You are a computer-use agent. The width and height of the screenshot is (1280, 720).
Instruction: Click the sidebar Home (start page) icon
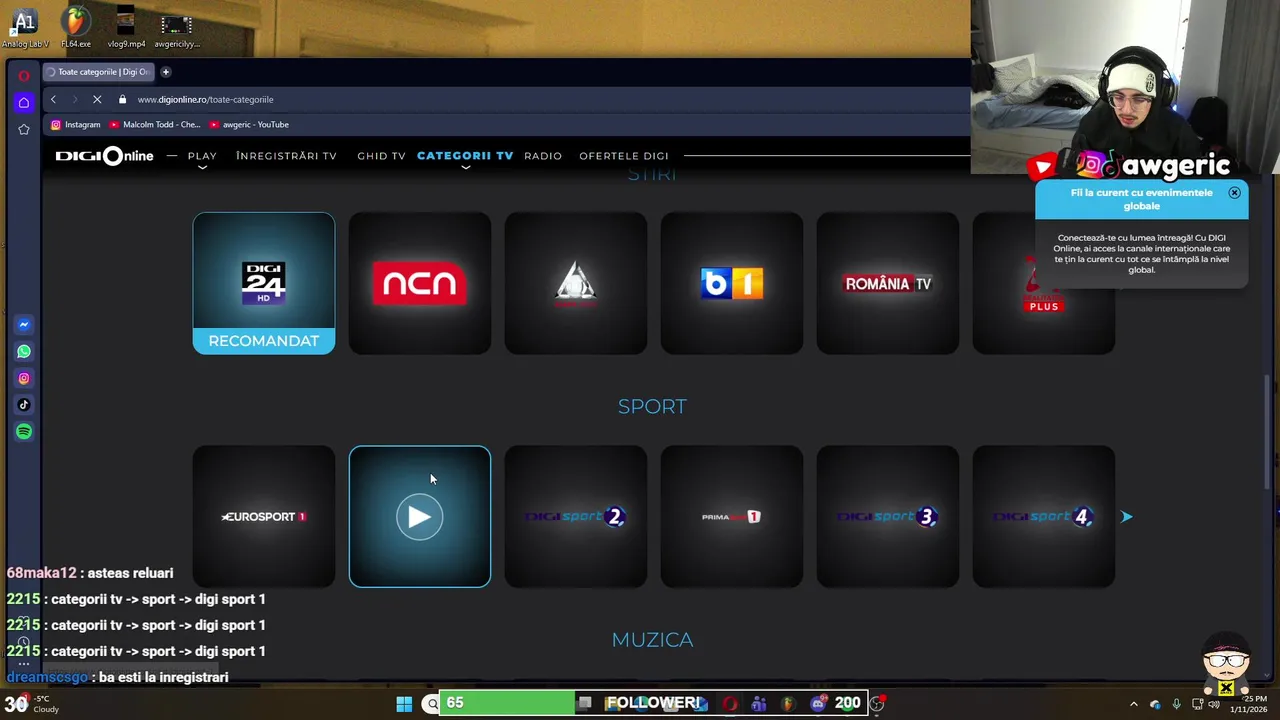24,102
